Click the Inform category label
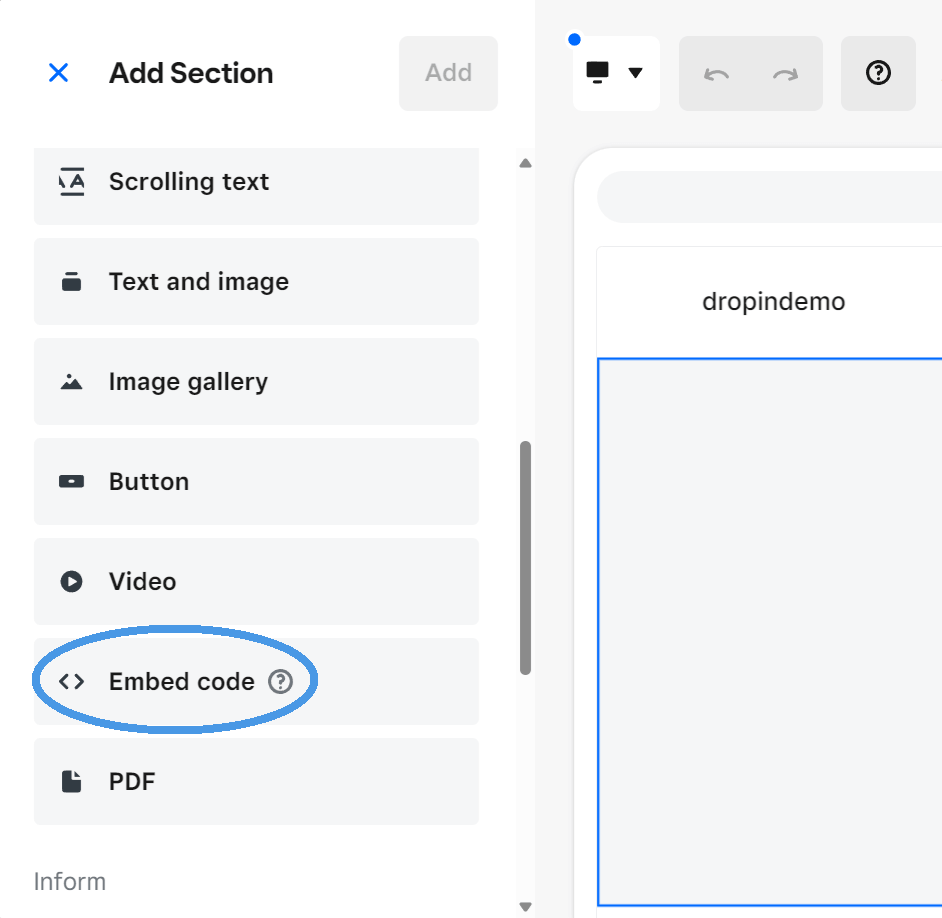Image resolution: width=942 pixels, height=918 pixels. (70, 881)
